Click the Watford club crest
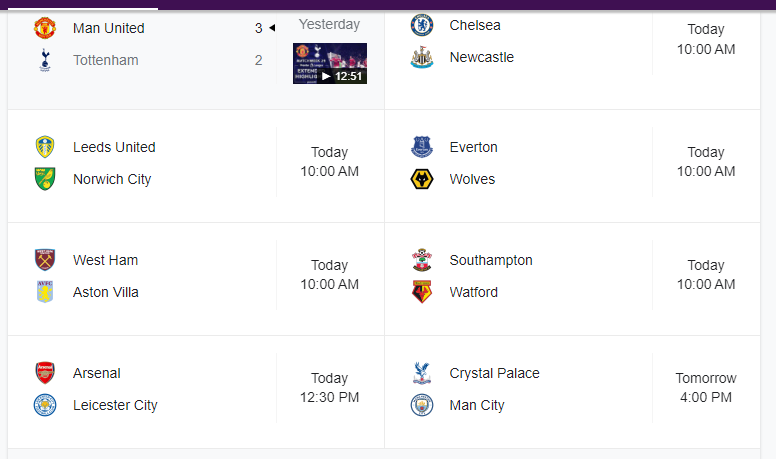The height and width of the screenshot is (459, 776). 422,292
